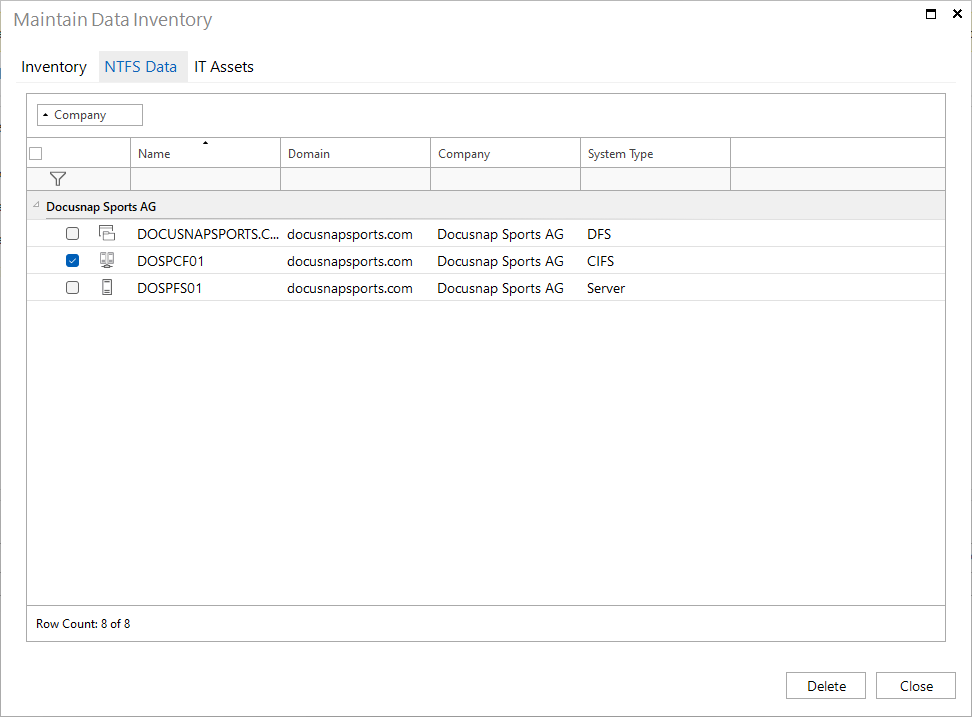Select the NTFS Data tab
Screen dimensions: 972x717
tap(141, 67)
